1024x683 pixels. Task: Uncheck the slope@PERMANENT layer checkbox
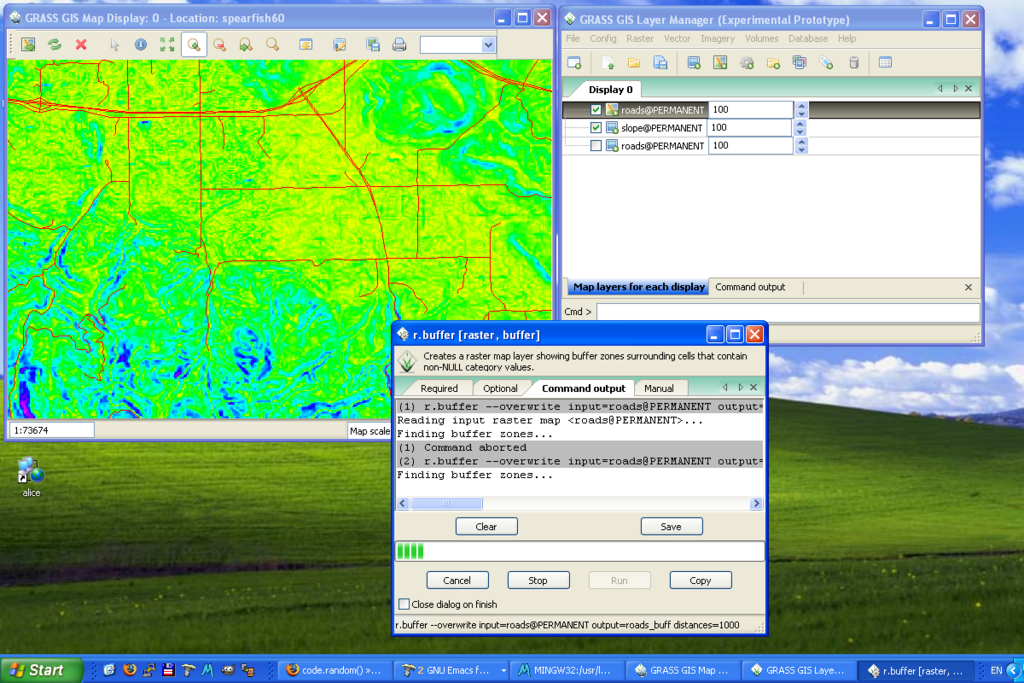click(596, 127)
